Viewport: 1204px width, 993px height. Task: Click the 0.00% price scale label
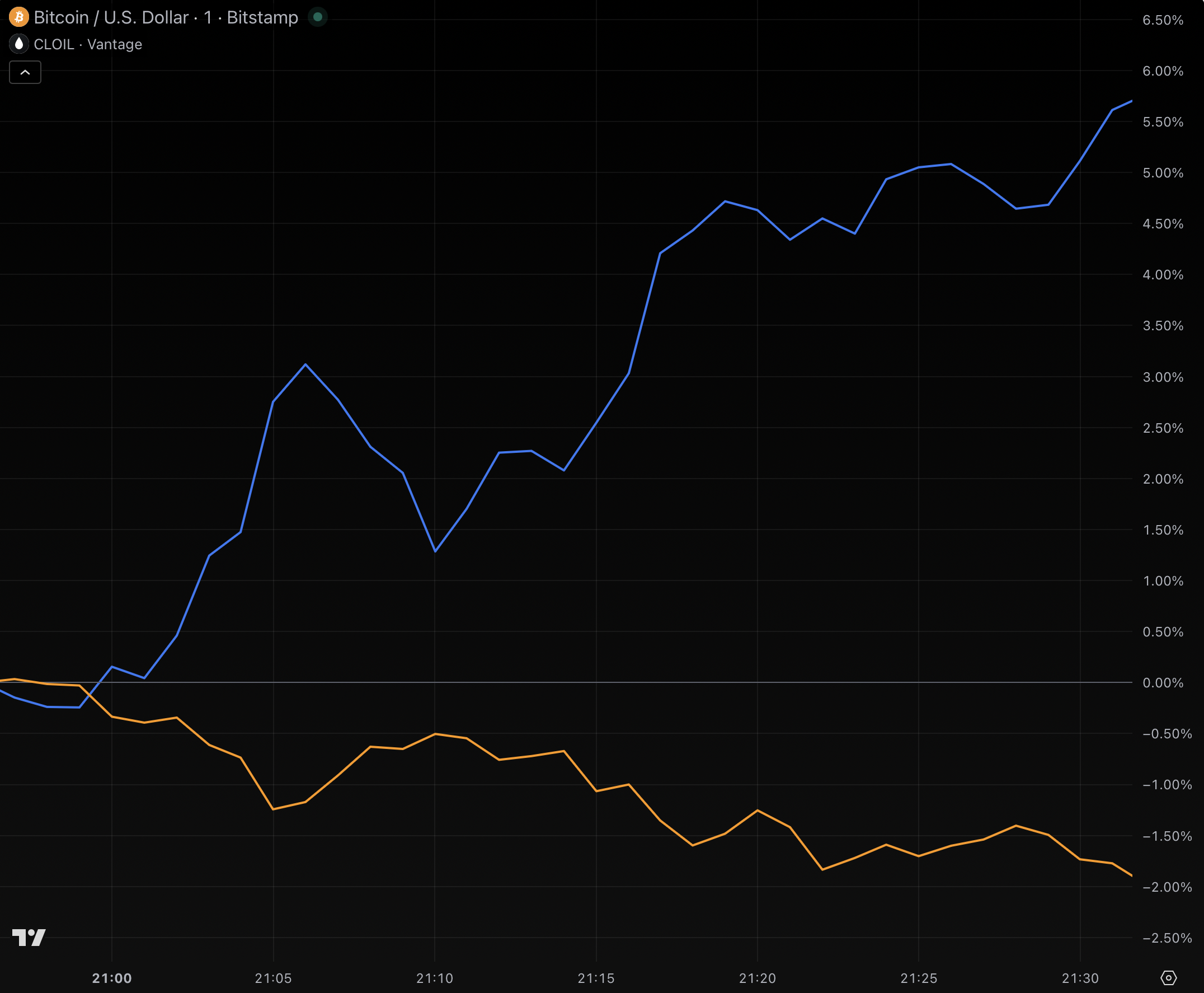tap(1163, 682)
